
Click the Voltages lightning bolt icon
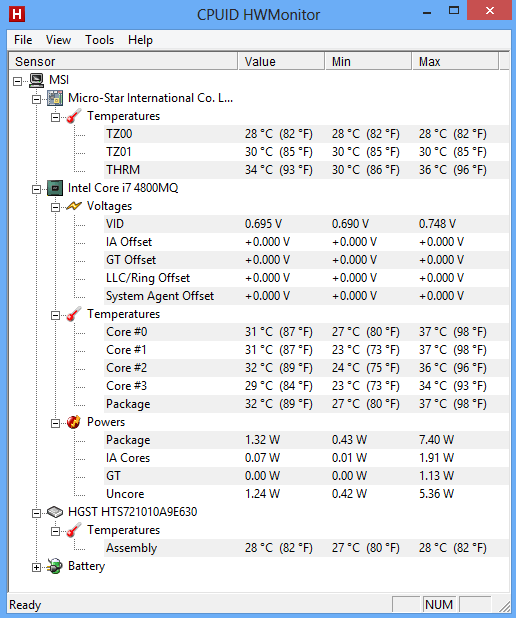[x=74, y=206]
